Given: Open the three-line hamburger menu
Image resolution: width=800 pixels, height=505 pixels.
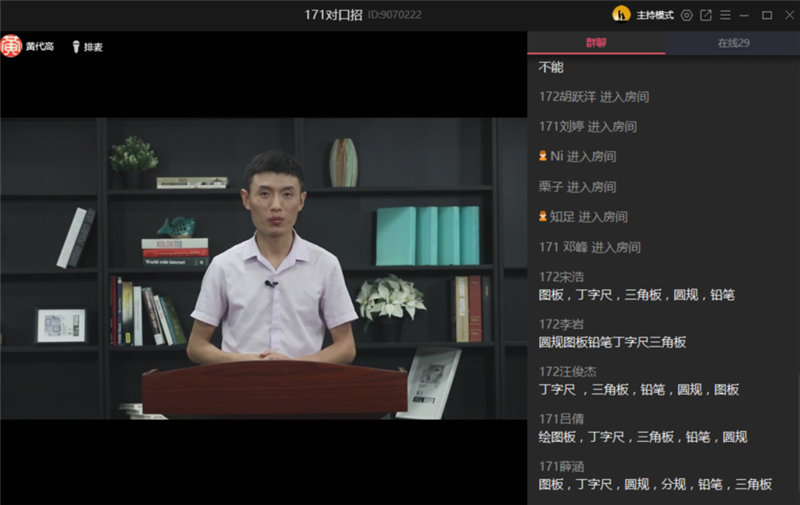Looking at the screenshot, I should click(x=725, y=15).
